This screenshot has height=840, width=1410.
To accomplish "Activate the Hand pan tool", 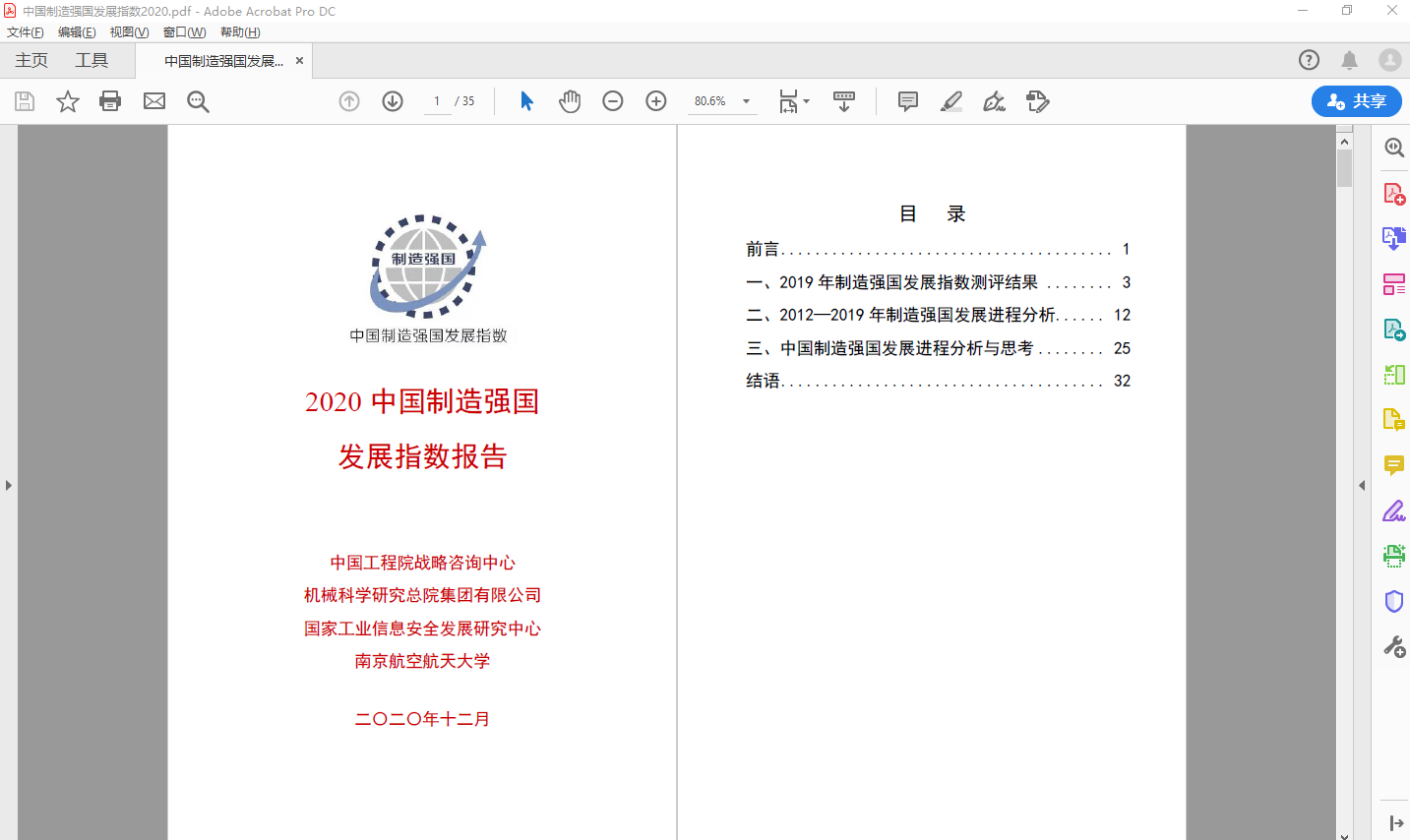I will click(x=570, y=101).
